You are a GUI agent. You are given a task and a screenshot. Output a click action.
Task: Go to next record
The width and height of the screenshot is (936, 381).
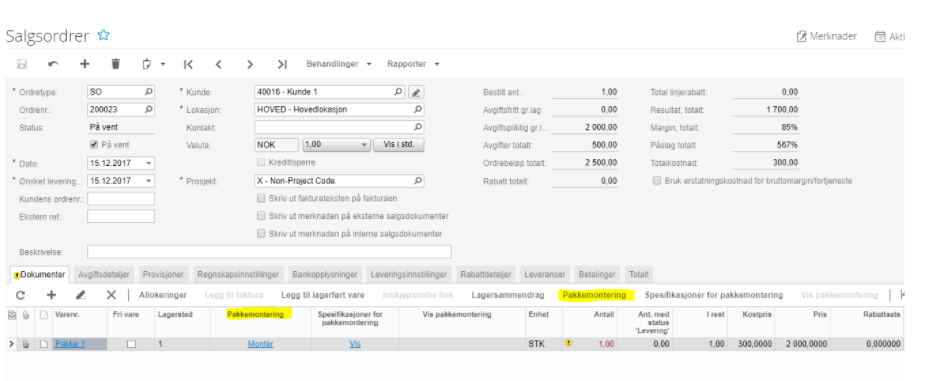(250, 64)
